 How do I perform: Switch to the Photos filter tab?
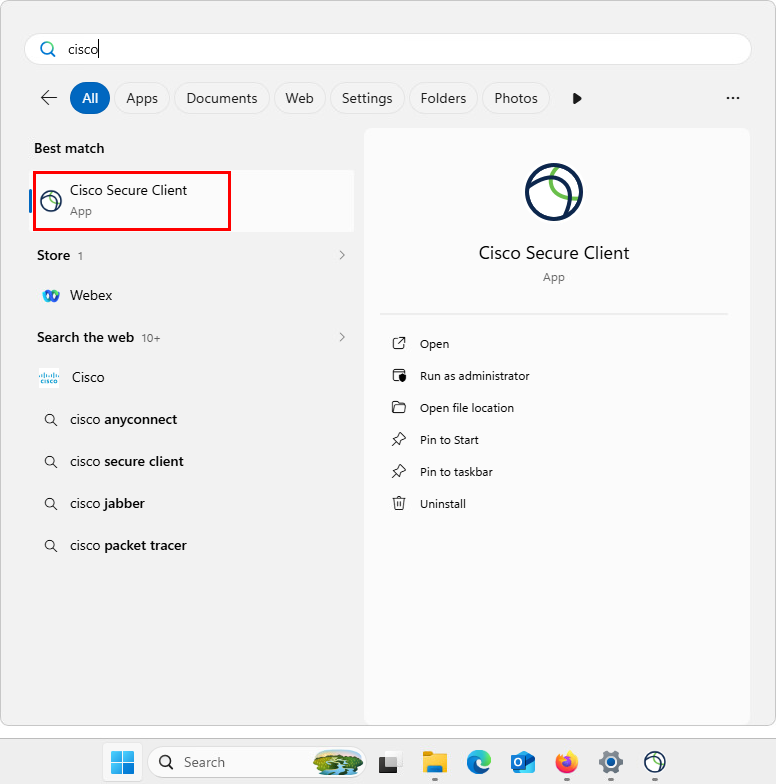click(x=516, y=98)
